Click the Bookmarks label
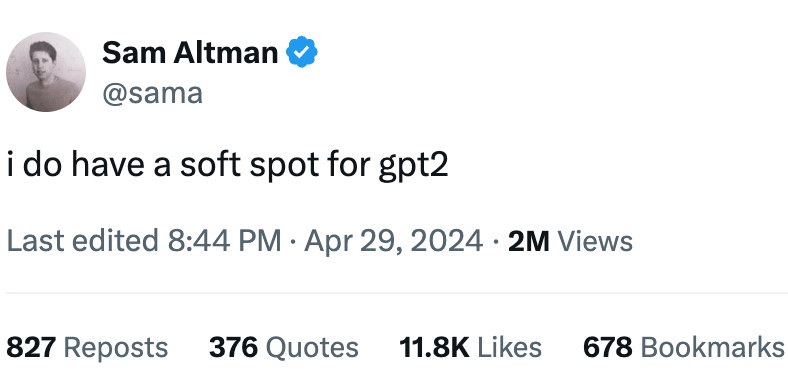This screenshot has height=392, width=788. tap(713, 347)
